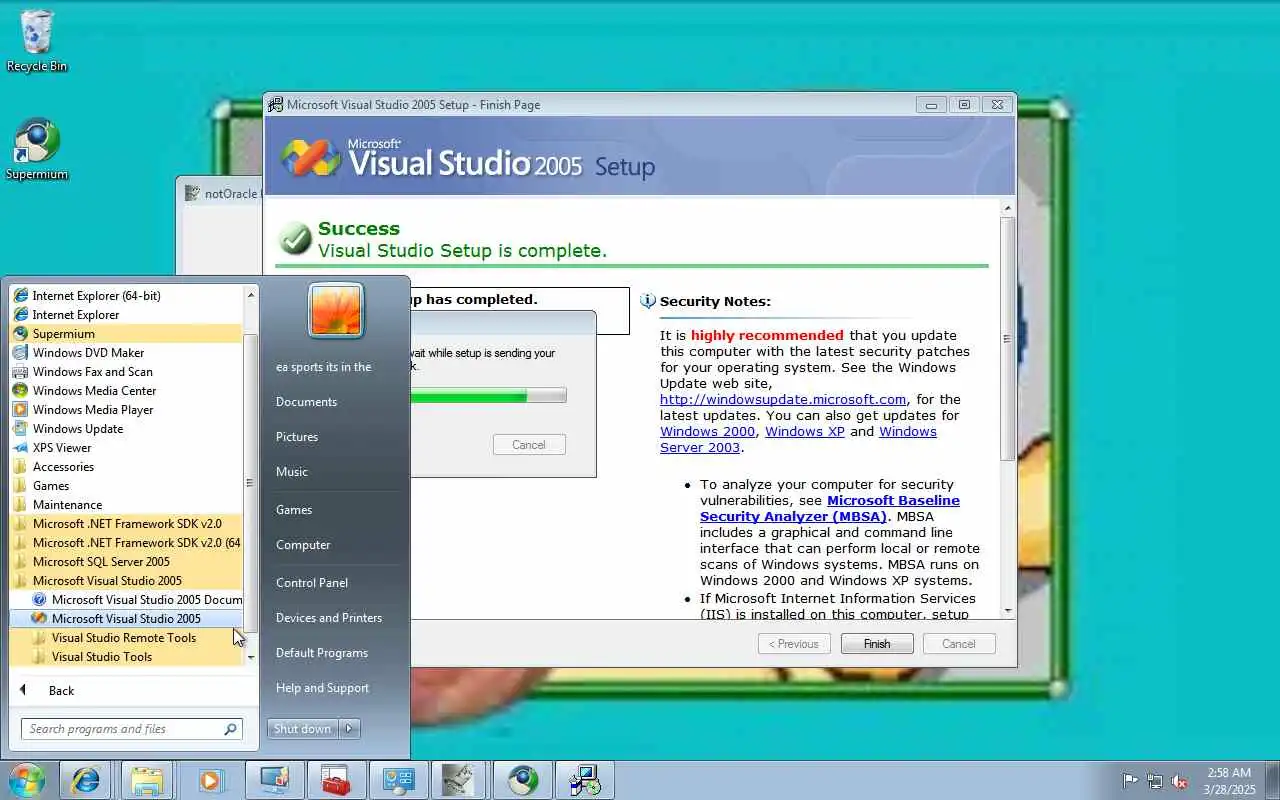Click the Finish button in setup
The height and width of the screenshot is (800, 1280).
pos(877,644)
